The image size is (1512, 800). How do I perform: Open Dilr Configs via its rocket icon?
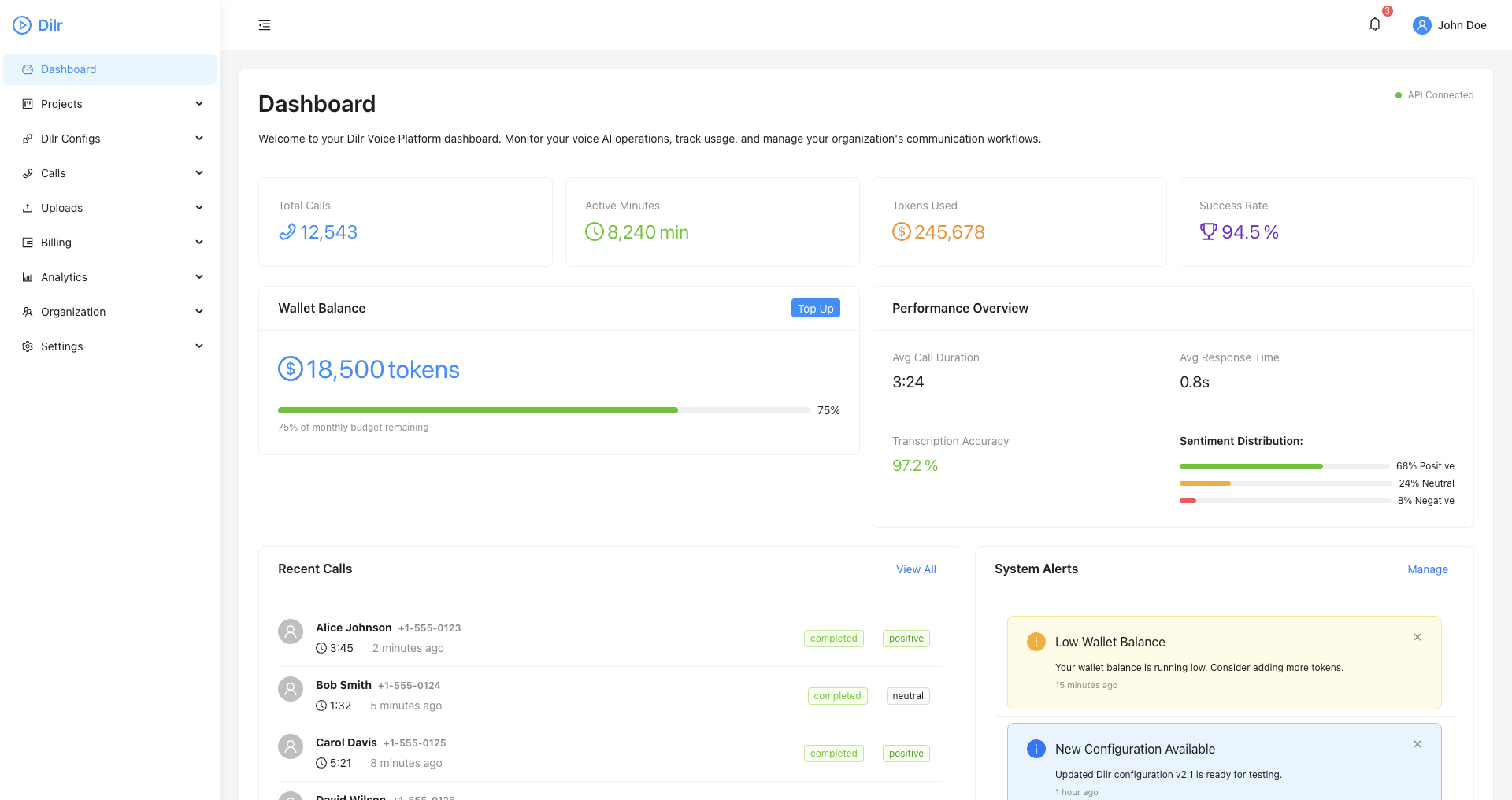tap(27, 138)
